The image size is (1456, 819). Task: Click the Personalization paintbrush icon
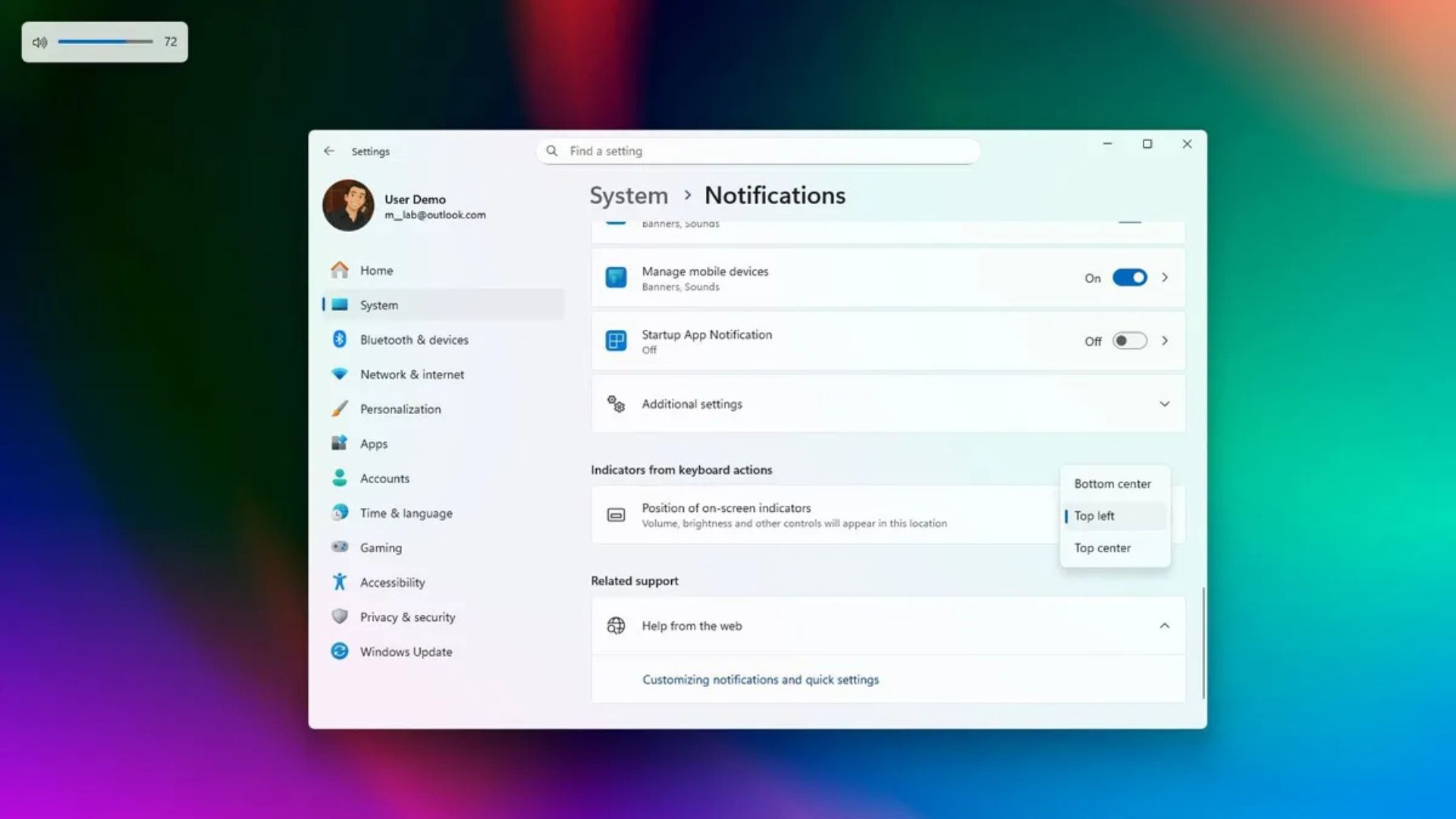point(340,409)
